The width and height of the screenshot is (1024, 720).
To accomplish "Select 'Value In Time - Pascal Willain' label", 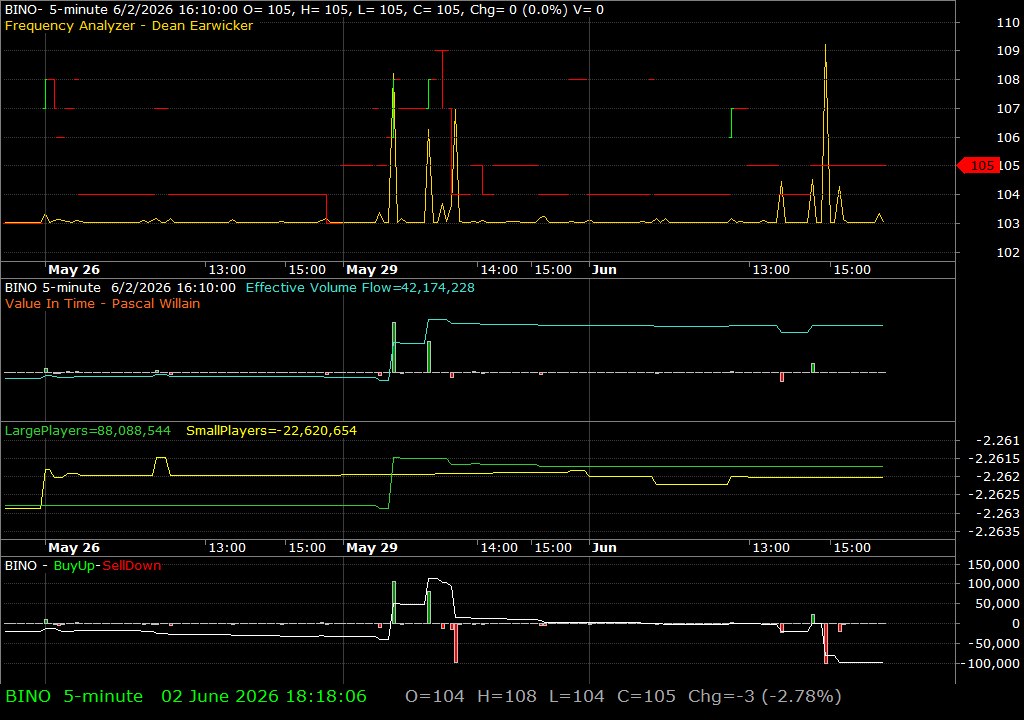I will point(103,303).
